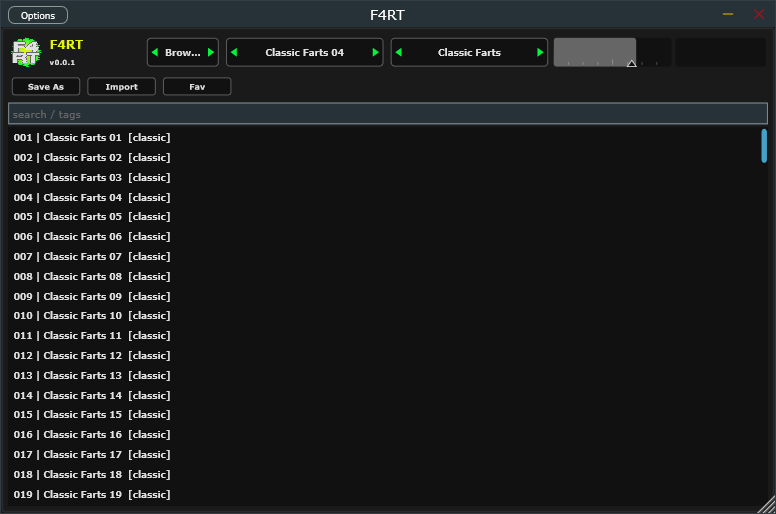Viewport: 776px width, 514px height.
Task: Open the Brow... page selector
Action: click(x=183, y=52)
